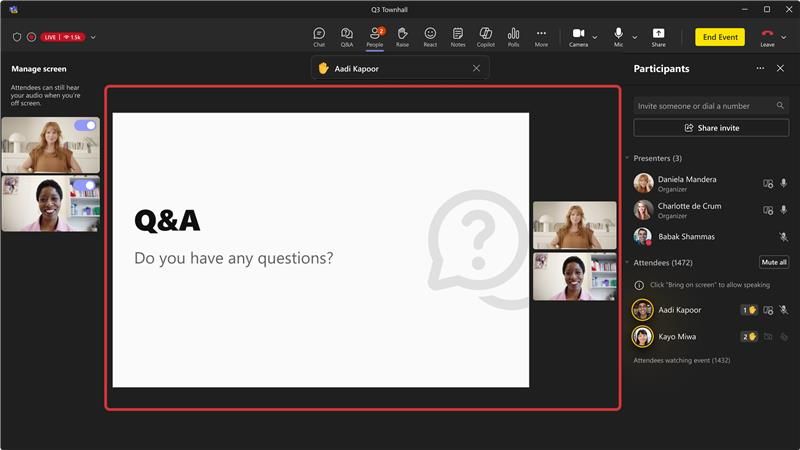Open the Leave options dropdown arrow
The image size is (800, 450).
click(784, 37)
